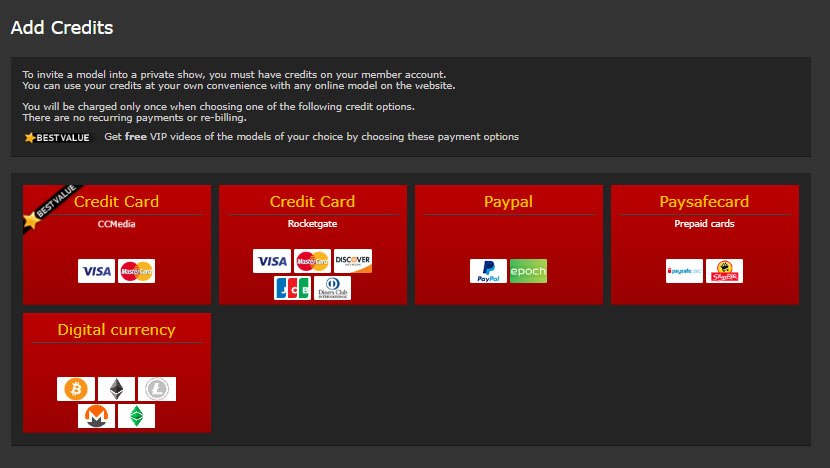
Task: Click the 'Get free VIP videos' text
Action: click(x=311, y=137)
